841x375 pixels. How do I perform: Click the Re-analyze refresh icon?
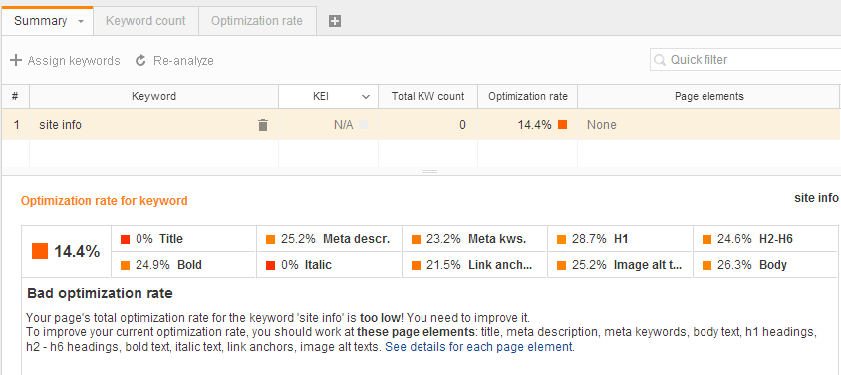click(141, 61)
